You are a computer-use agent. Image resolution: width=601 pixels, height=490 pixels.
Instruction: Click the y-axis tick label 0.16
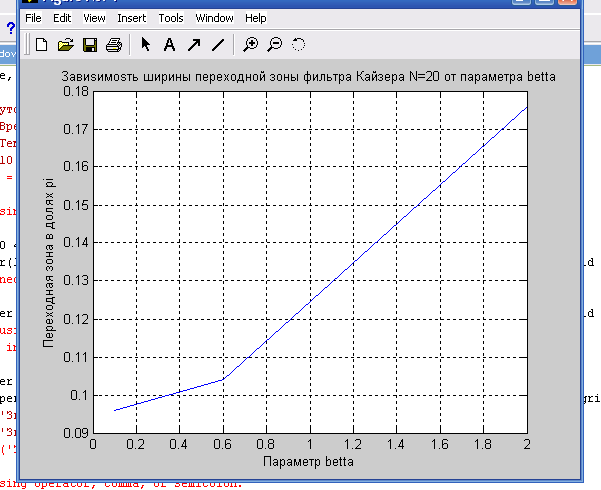tap(76, 166)
